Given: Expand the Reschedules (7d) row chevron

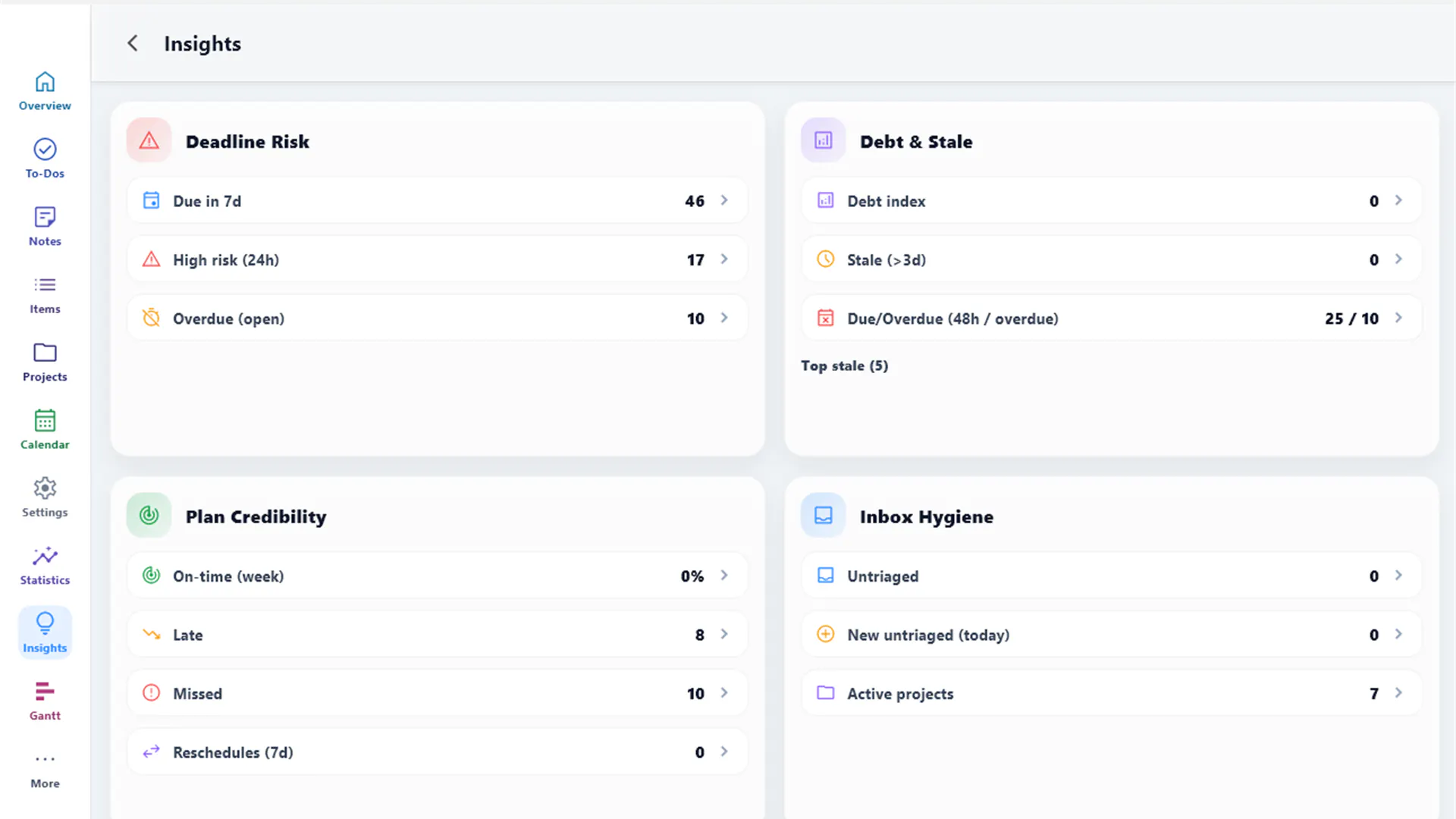Looking at the screenshot, I should (724, 752).
